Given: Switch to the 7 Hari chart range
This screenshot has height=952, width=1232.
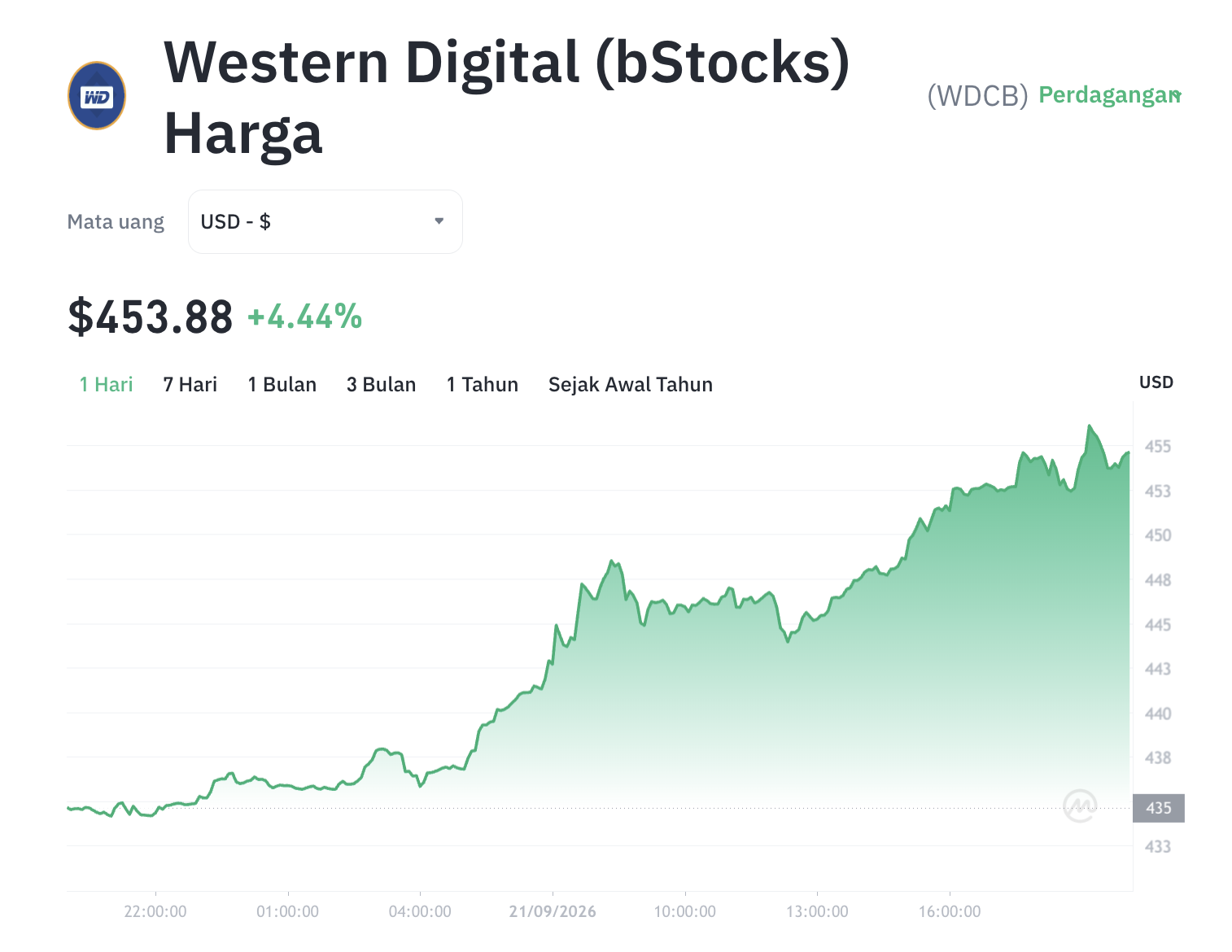Looking at the screenshot, I should [190, 384].
